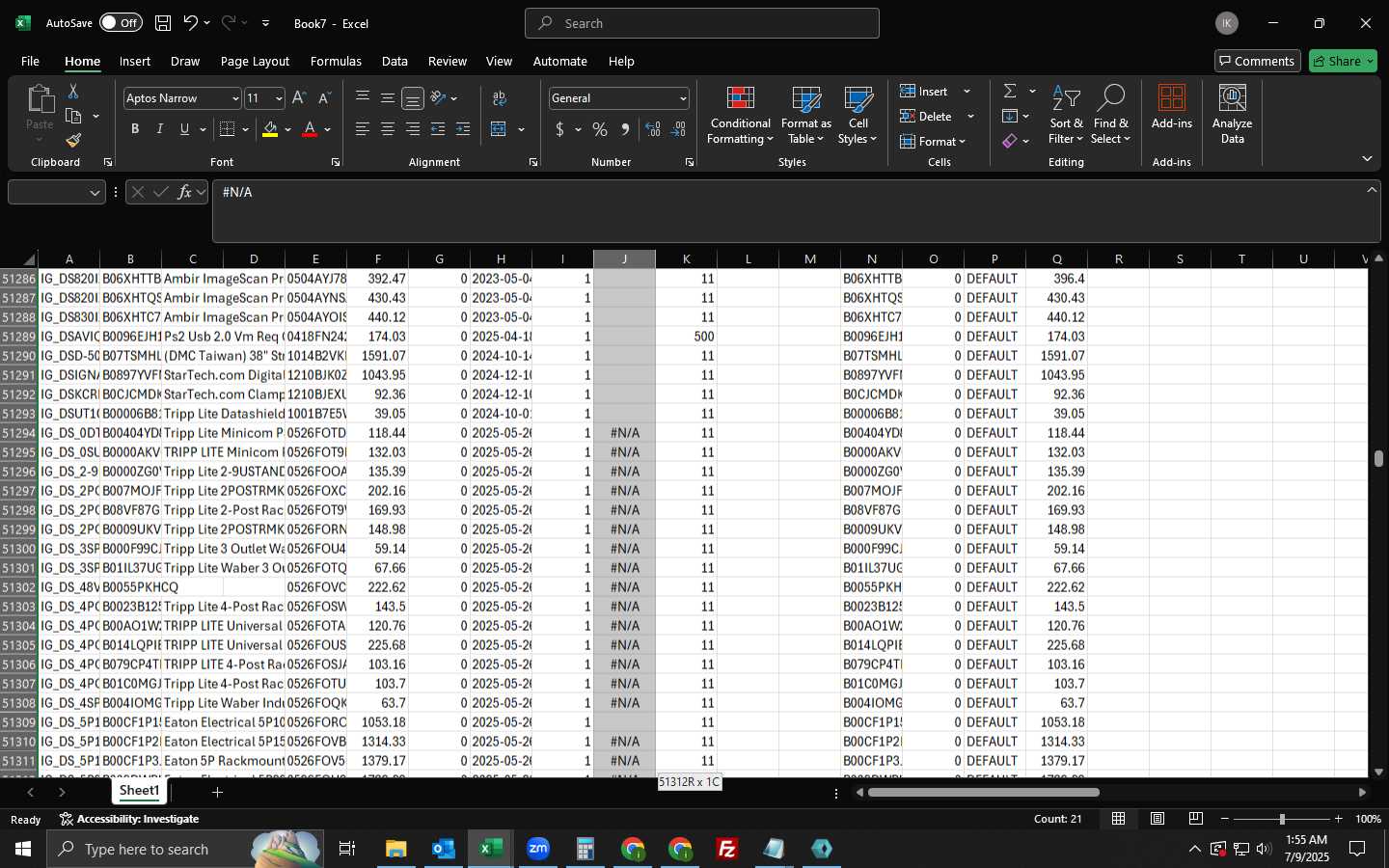Viewport: 1389px width, 868px height.
Task: Open the General number format dropdown
Action: point(683,98)
